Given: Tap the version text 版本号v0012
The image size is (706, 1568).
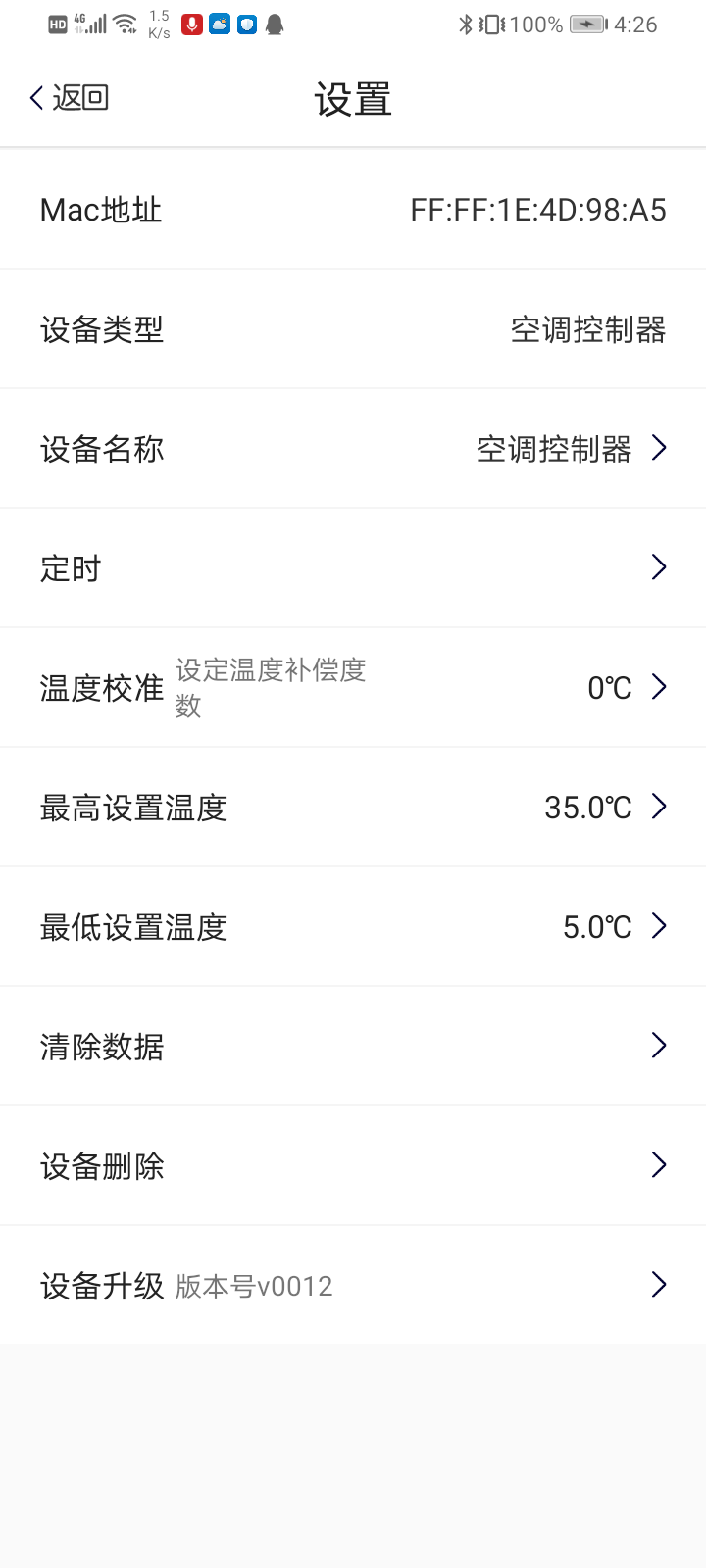Looking at the screenshot, I should (x=254, y=1286).
